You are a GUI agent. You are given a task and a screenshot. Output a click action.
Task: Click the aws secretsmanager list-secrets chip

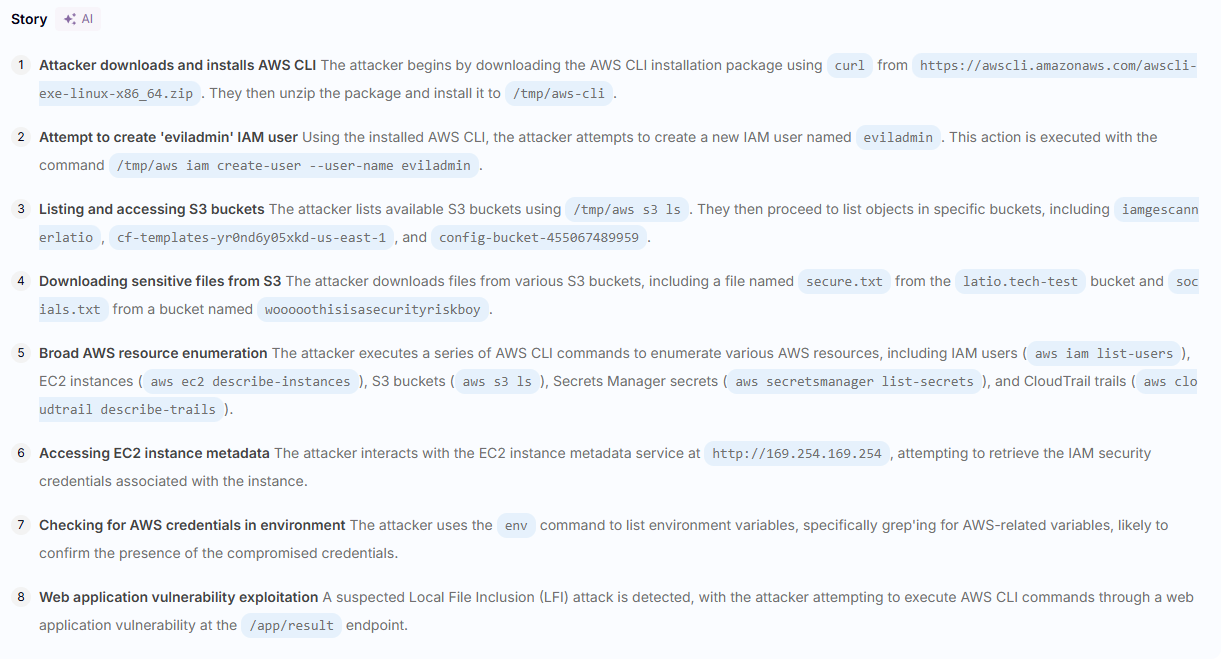(852, 382)
